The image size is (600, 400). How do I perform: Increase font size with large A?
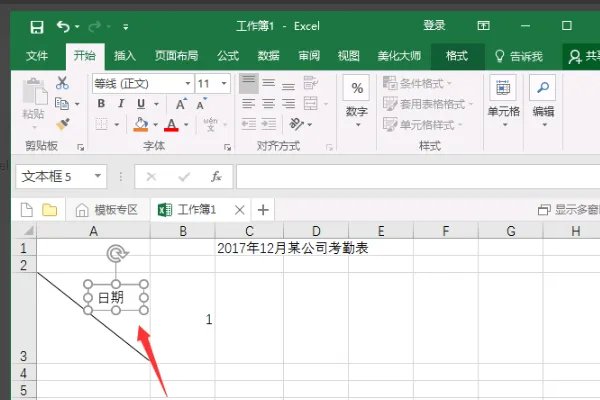(181, 104)
